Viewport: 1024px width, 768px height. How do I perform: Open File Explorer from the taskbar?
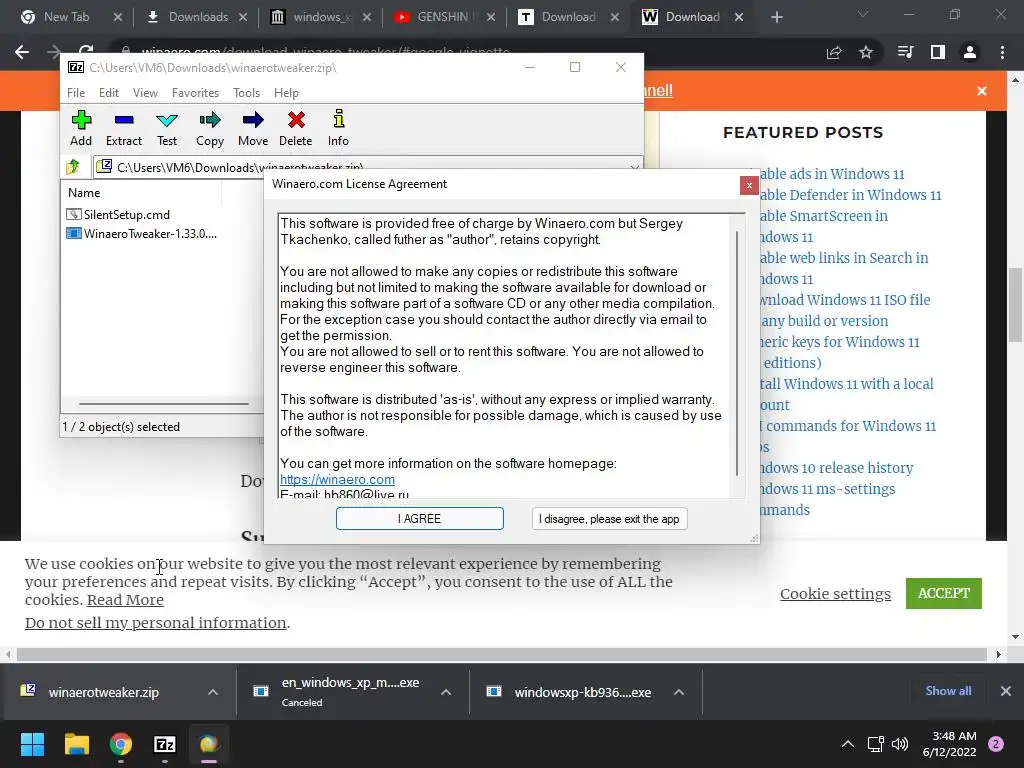point(76,744)
